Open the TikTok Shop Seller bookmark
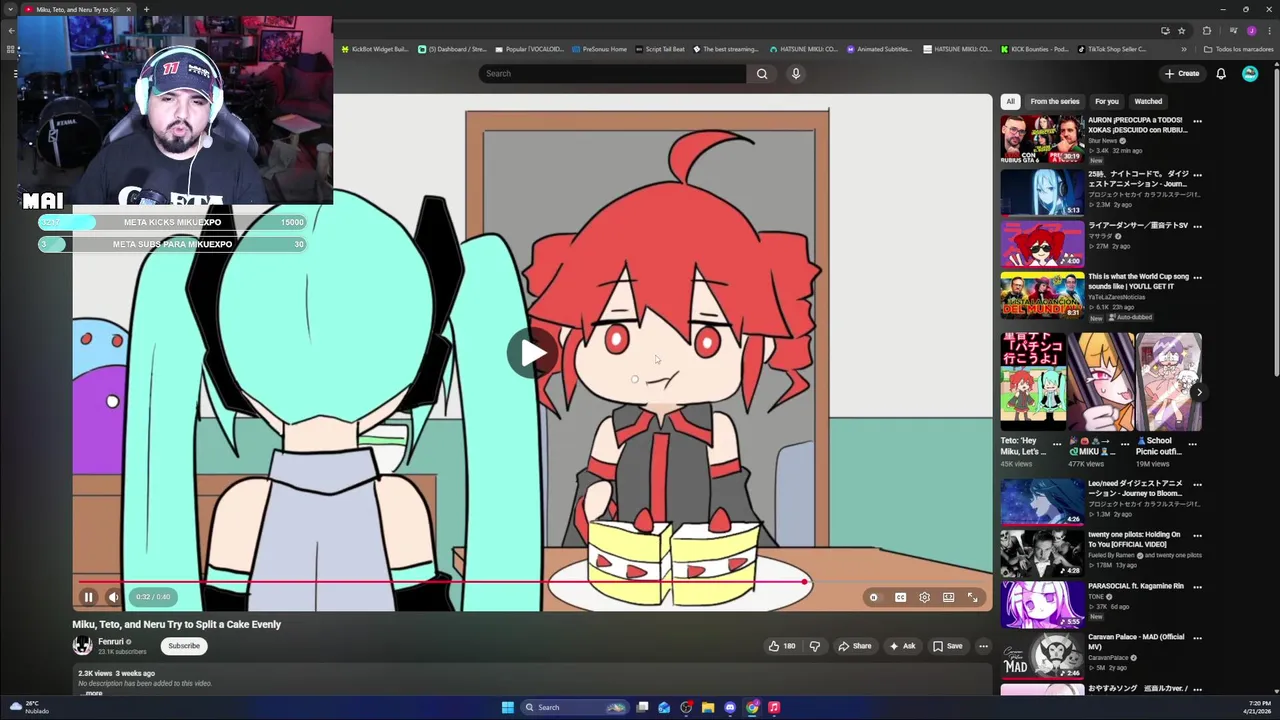Image resolution: width=1280 pixels, height=720 pixels. pyautogui.click(x=1111, y=49)
